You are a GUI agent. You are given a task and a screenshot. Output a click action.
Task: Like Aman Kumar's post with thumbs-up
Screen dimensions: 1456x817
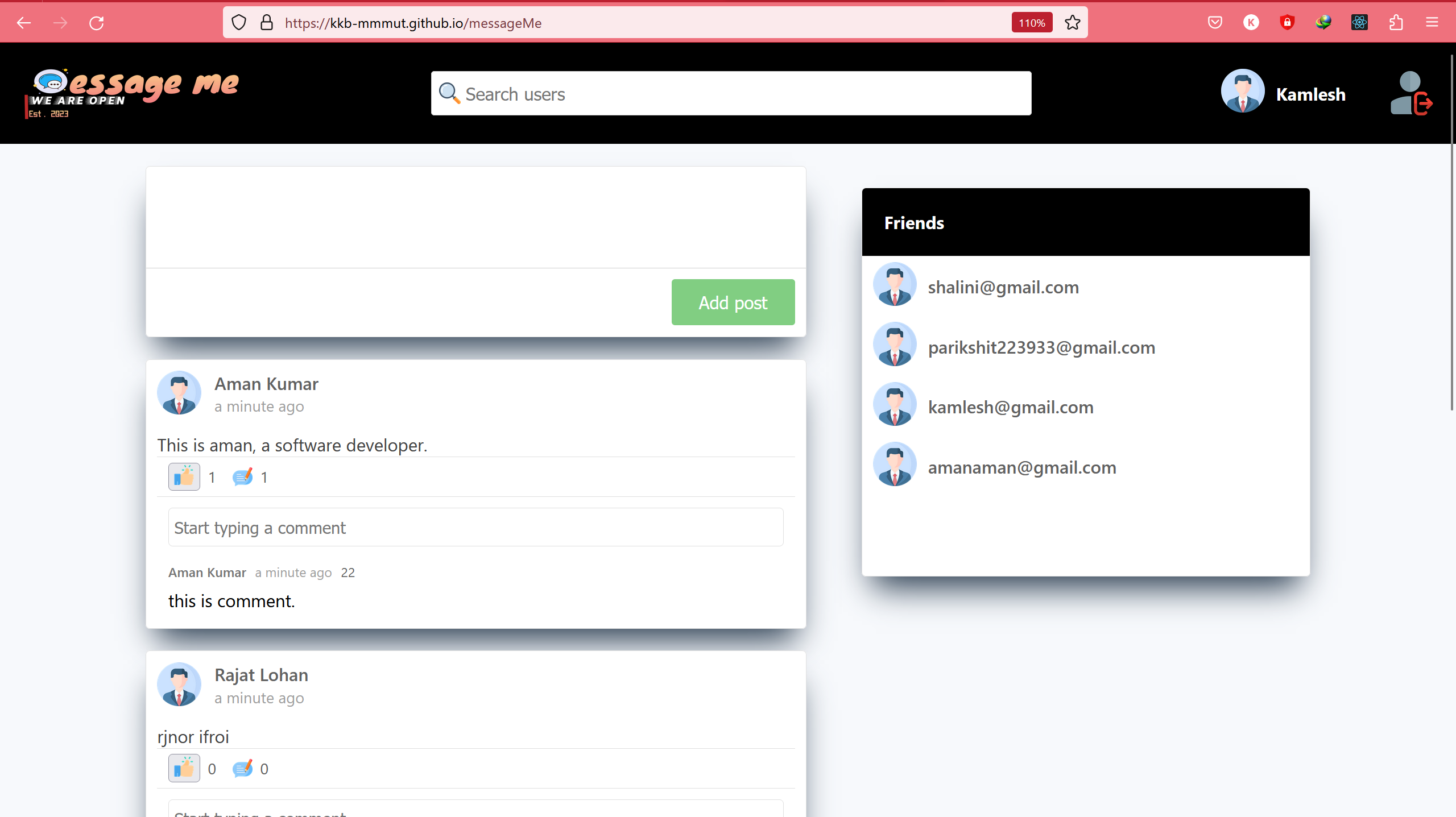(184, 477)
